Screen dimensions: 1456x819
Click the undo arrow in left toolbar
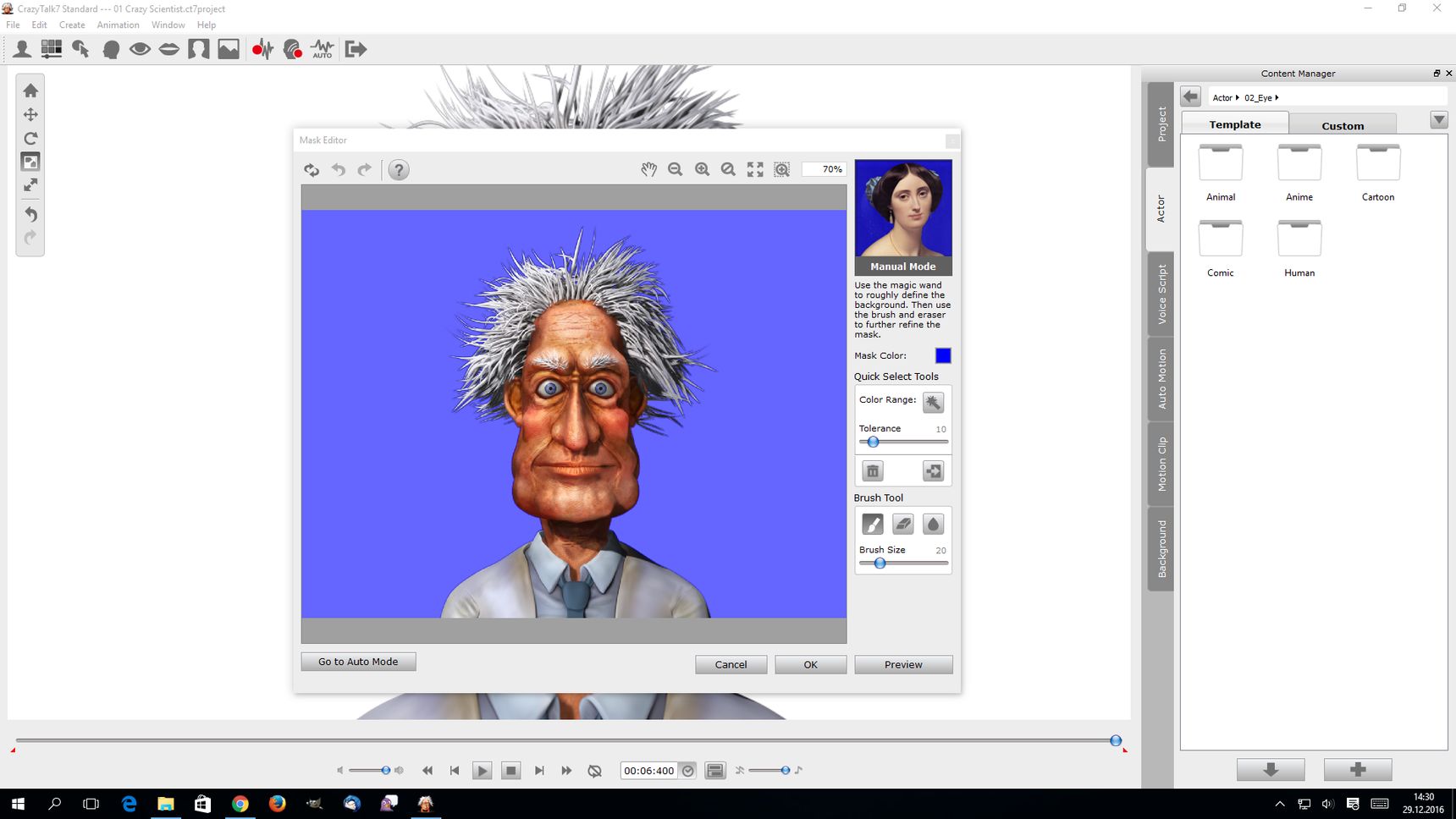click(x=30, y=214)
